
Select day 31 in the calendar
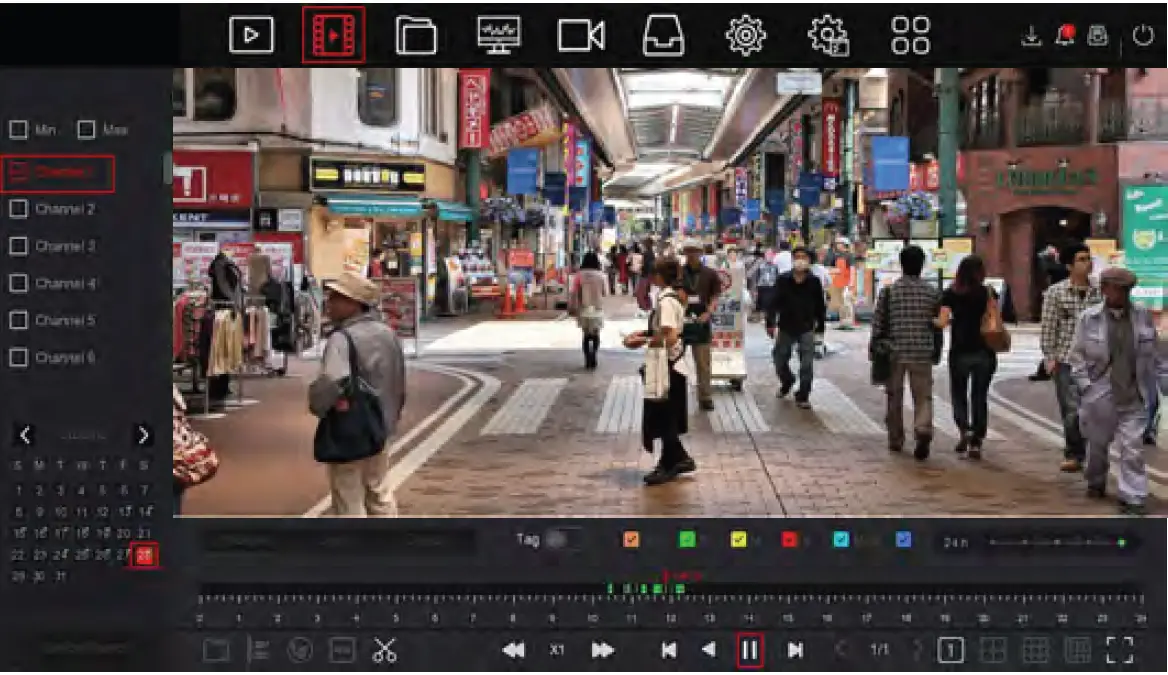pyautogui.click(x=59, y=577)
